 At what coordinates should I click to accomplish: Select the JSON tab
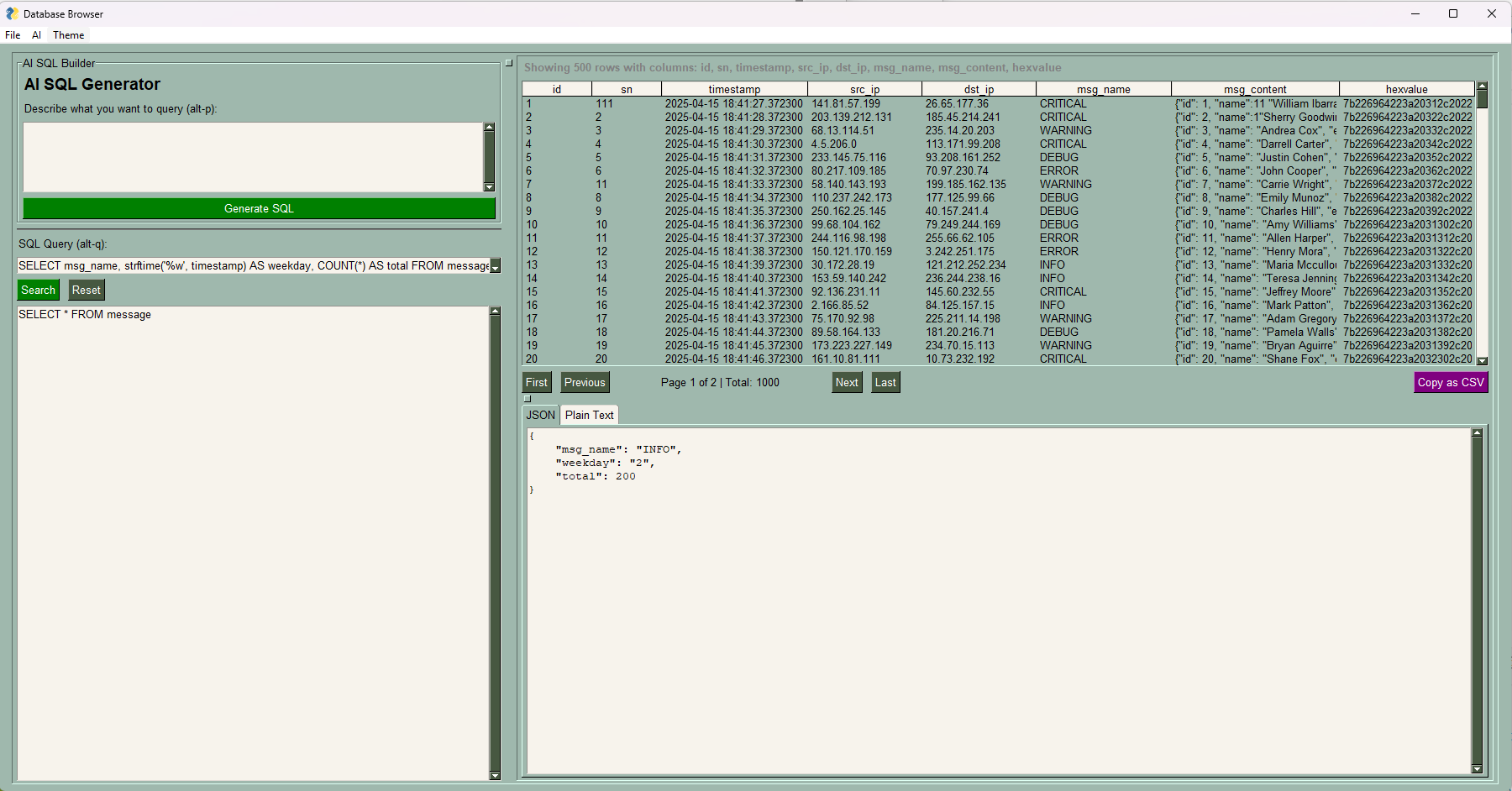(x=540, y=414)
